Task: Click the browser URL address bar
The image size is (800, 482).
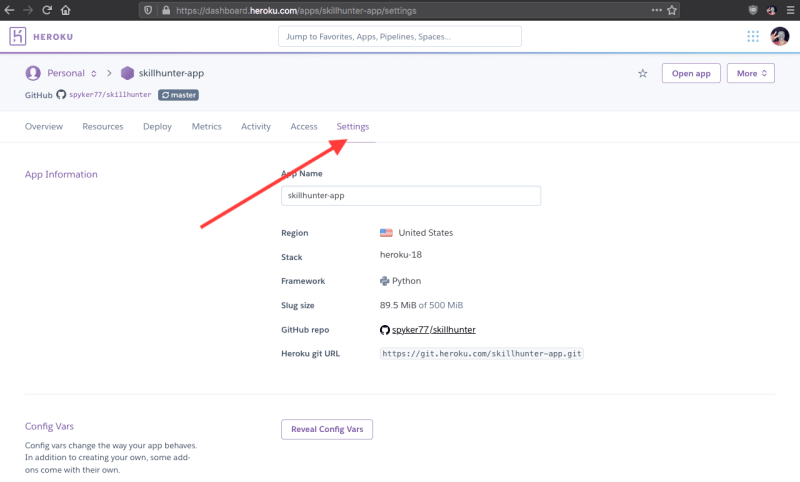Action: click(408, 10)
